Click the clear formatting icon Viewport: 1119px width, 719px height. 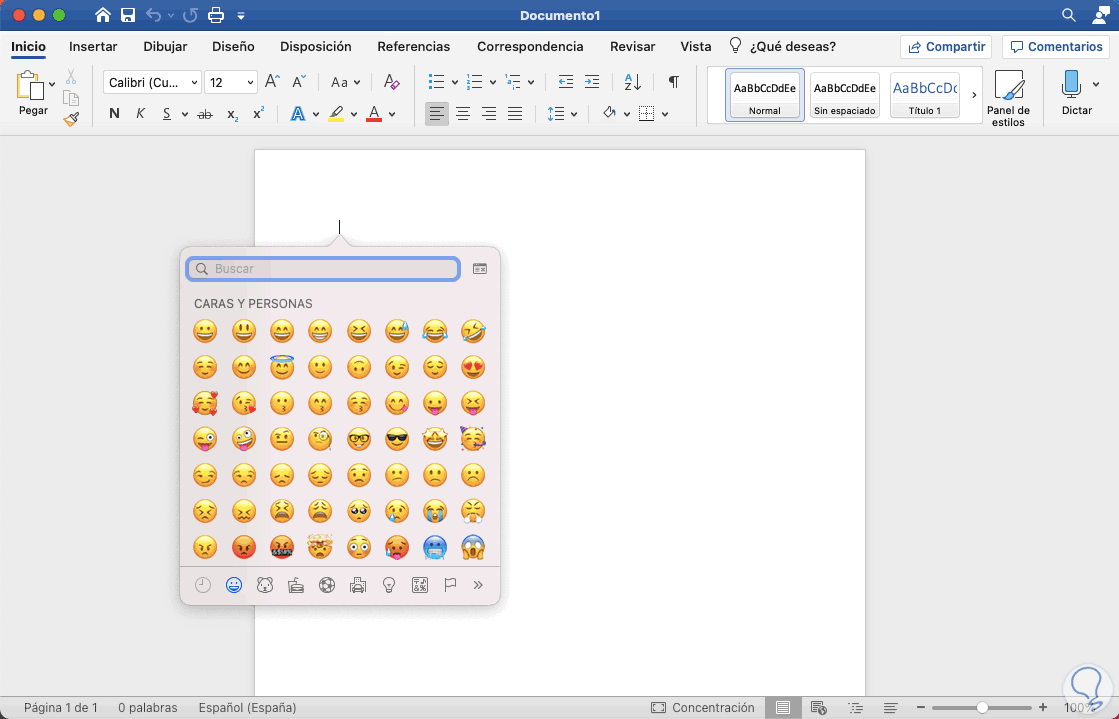click(391, 82)
